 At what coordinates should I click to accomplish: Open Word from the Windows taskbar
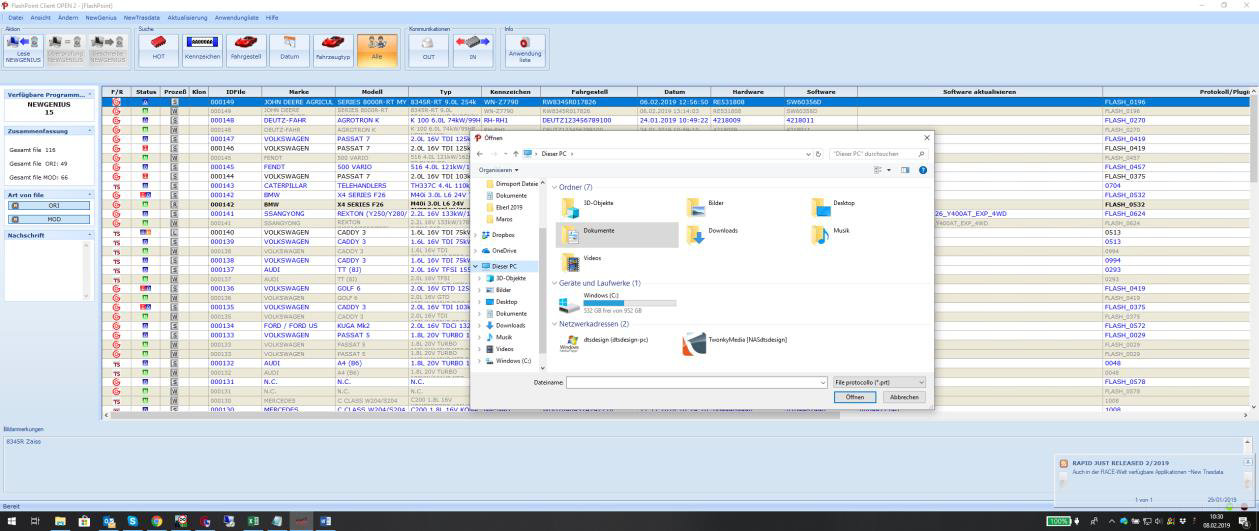pyautogui.click(x=326, y=521)
